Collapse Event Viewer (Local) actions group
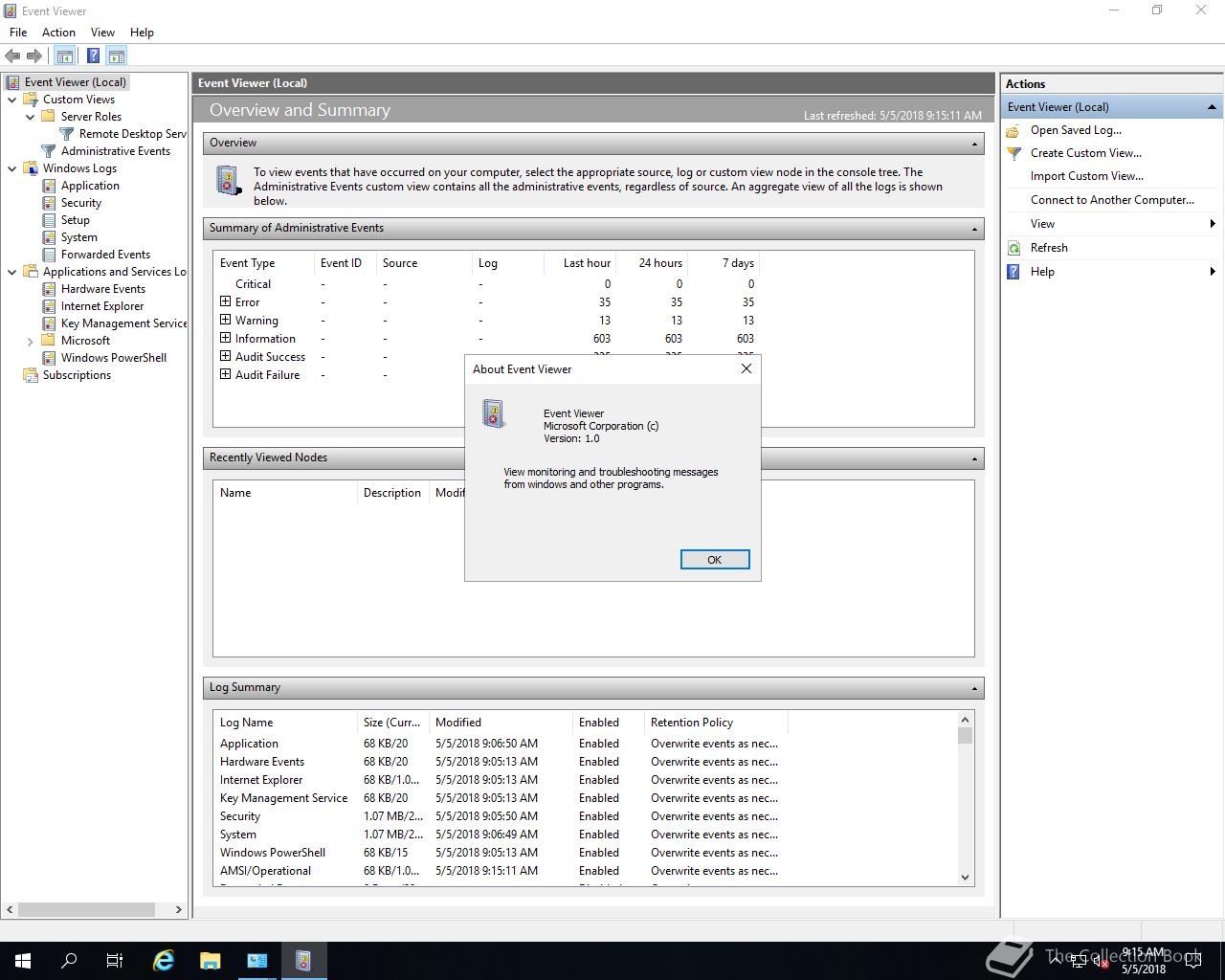1225x980 pixels. [1212, 107]
